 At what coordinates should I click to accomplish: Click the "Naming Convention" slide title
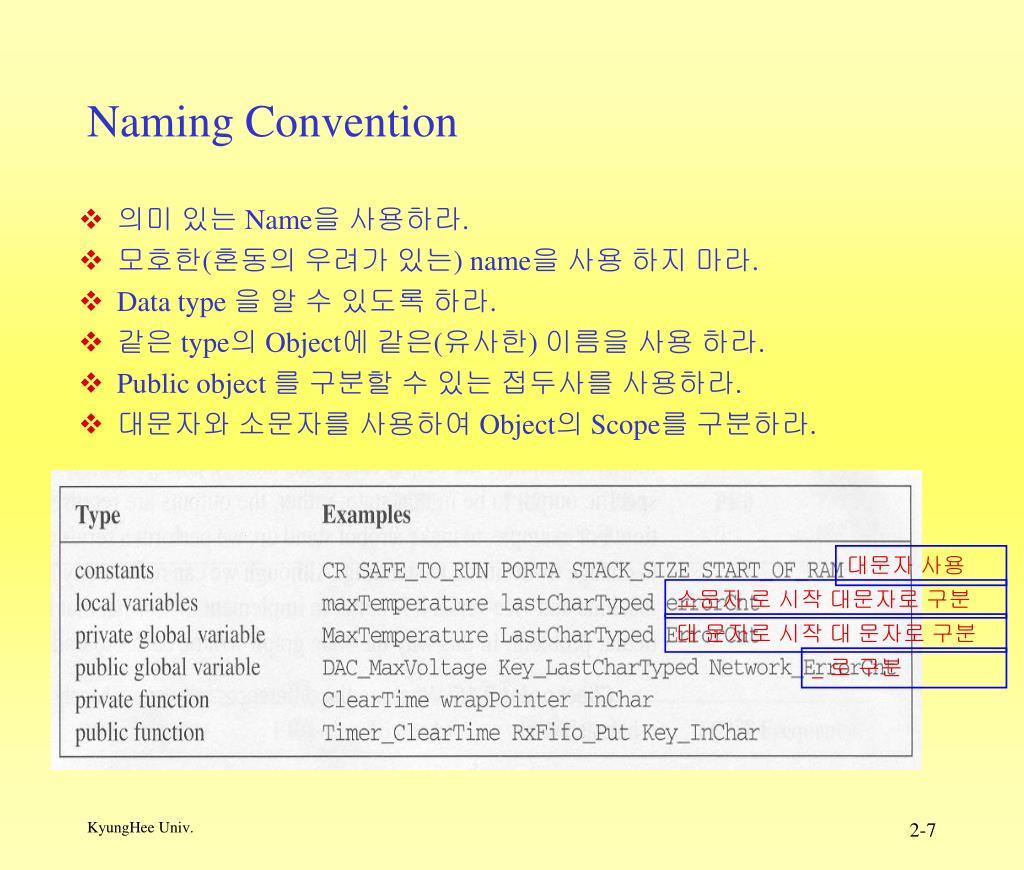click(x=272, y=122)
